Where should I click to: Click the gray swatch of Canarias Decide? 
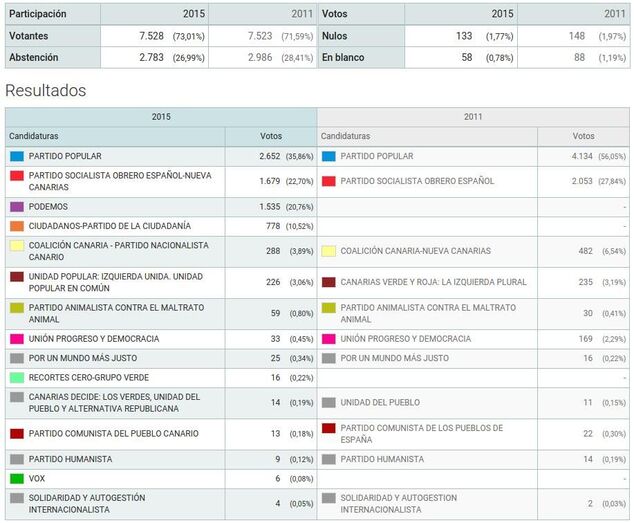17,397
